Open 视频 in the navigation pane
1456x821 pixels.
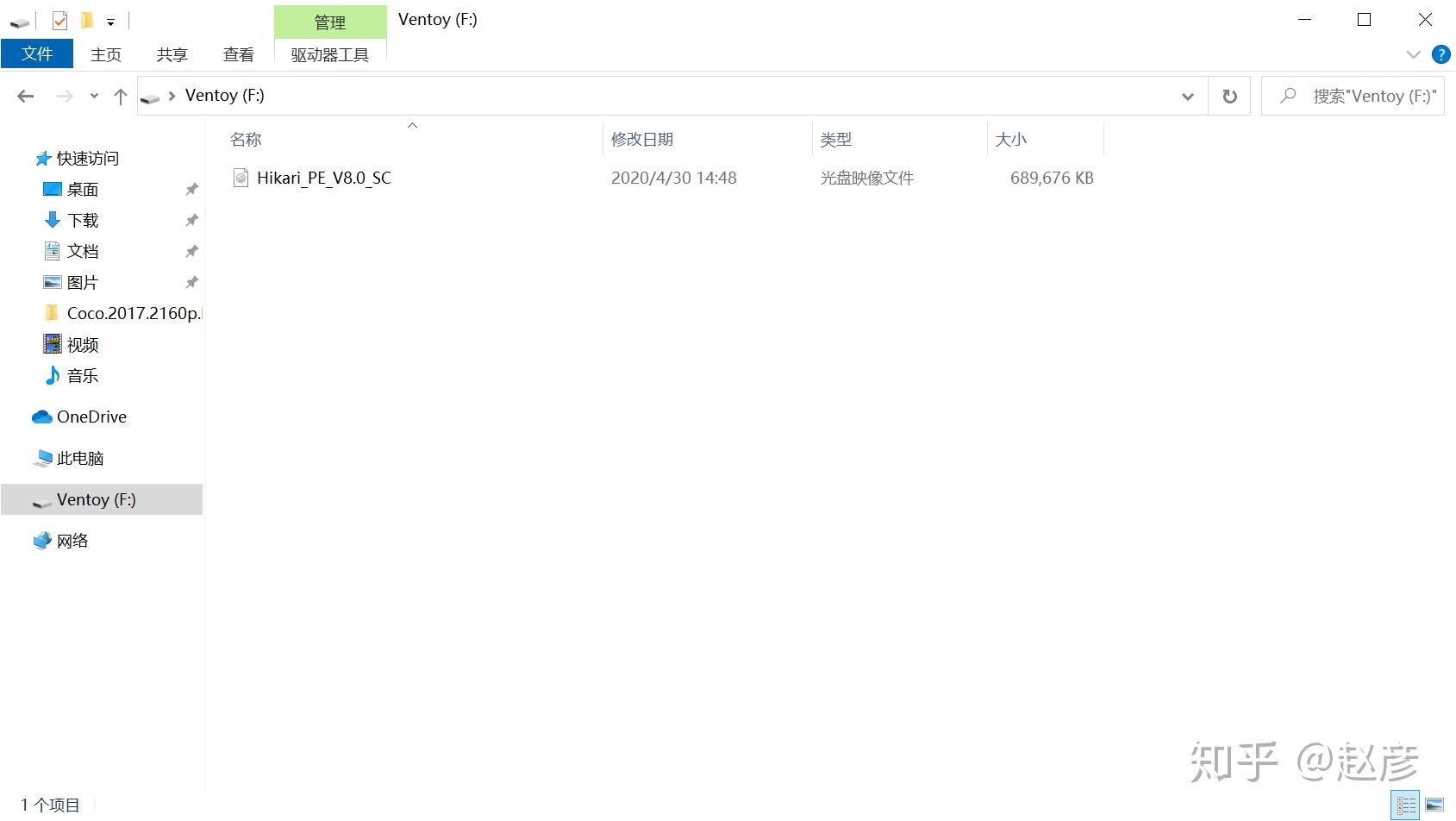[83, 344]
